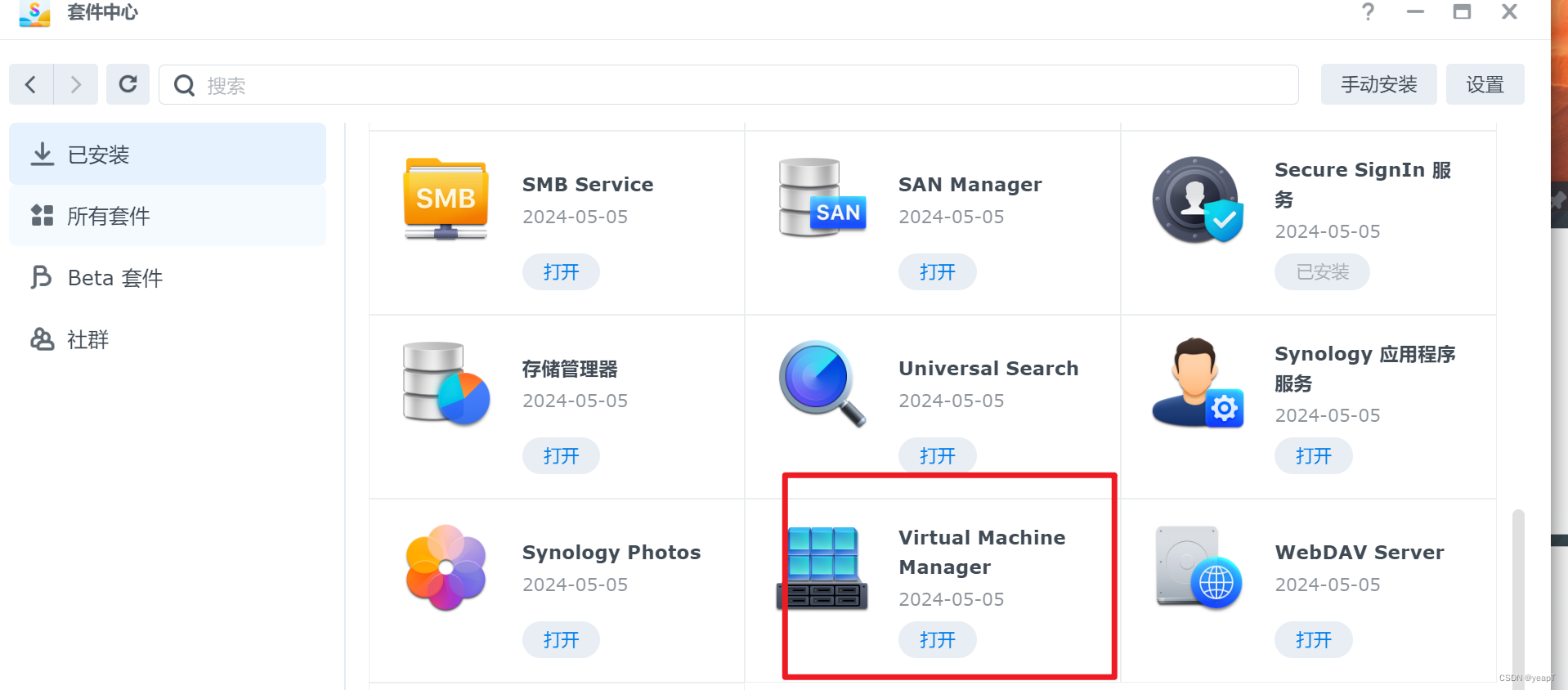Focus the 搜索 search field
1568x690 pixels.
pyautogui.click(x=728, y=85)
